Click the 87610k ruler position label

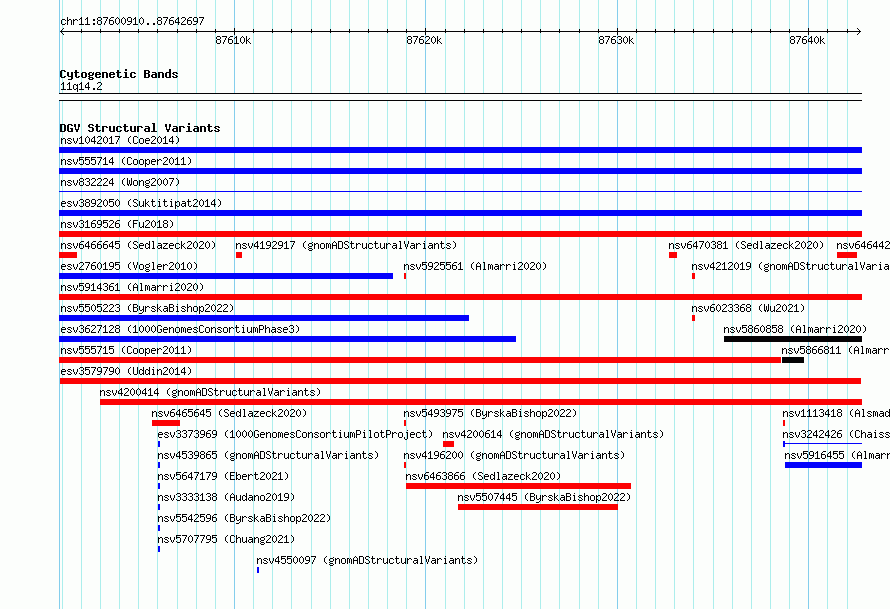[x=233, y=40]
